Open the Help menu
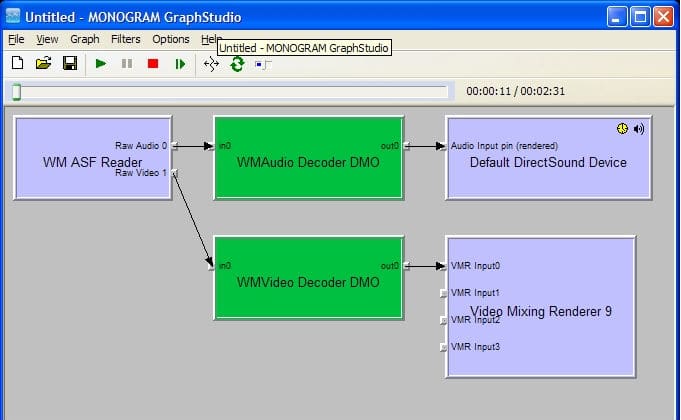Viewport: 681px width, 420px height. point(211,39)
